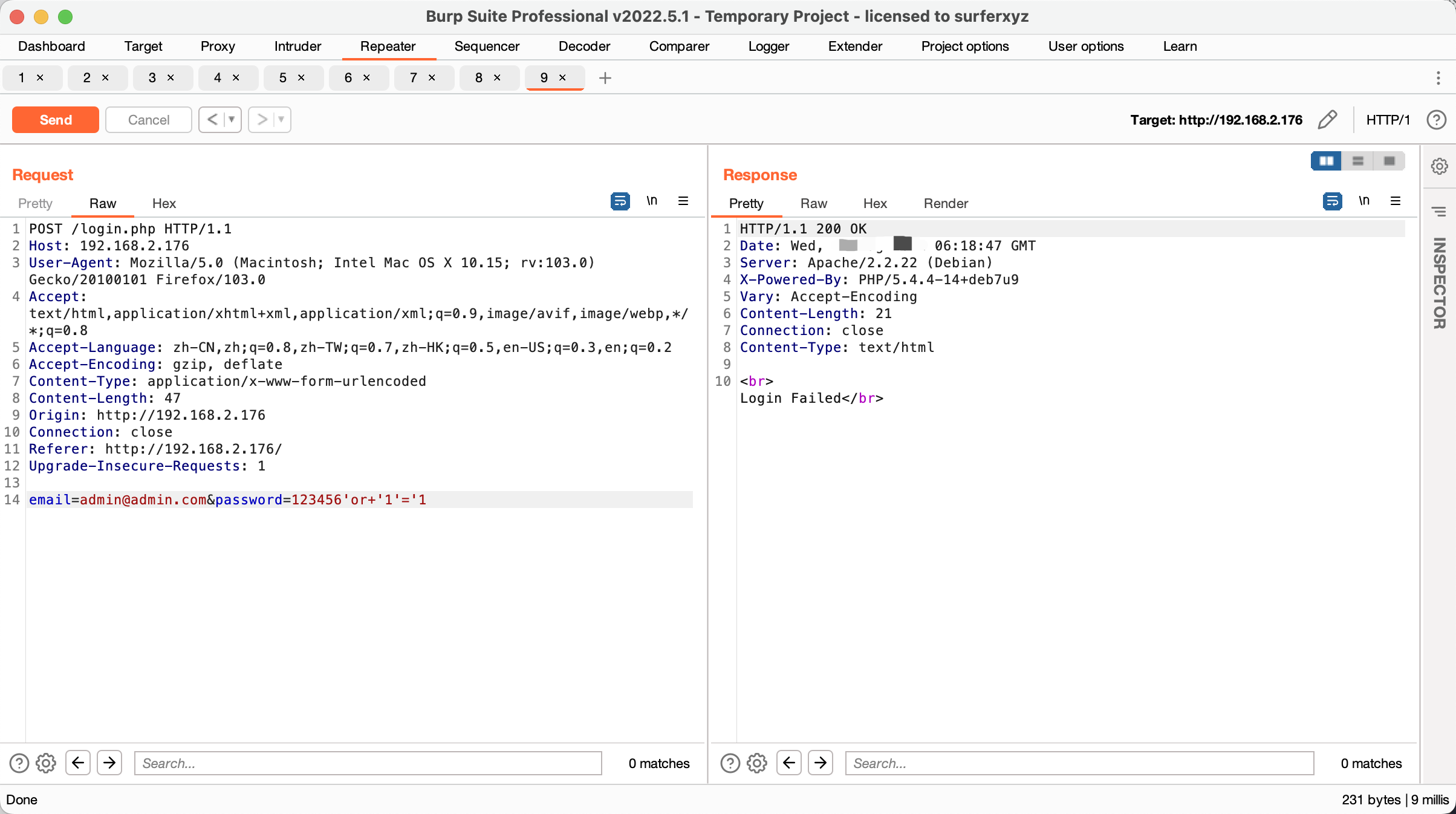Open the Repeater tabs three-dot menu
1456x814 pixels.
pos(1438,78)
